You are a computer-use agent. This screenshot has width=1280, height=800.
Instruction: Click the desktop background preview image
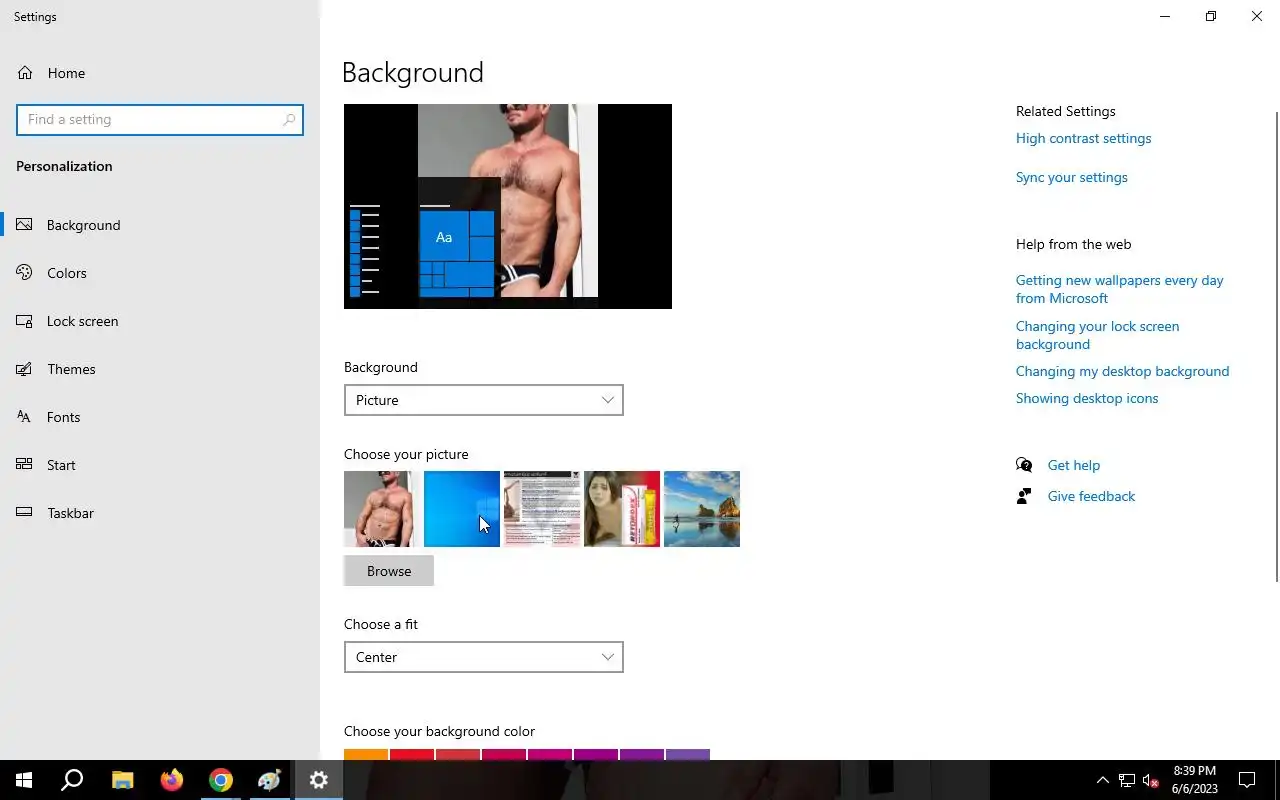(x=508, y=206)
